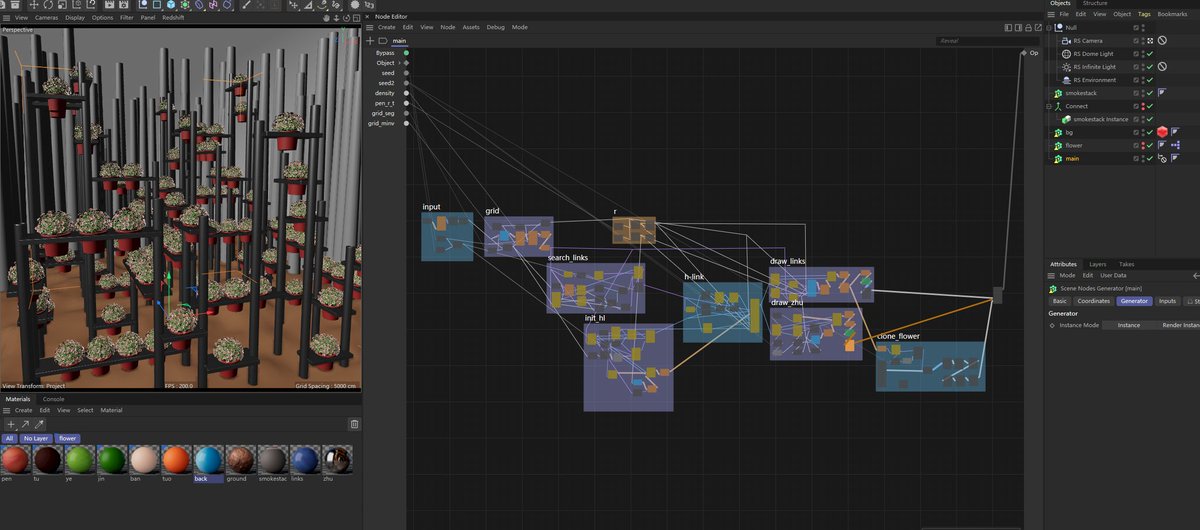
Task: Open the Assets menu in Node Editor
Action: point(471,27)
